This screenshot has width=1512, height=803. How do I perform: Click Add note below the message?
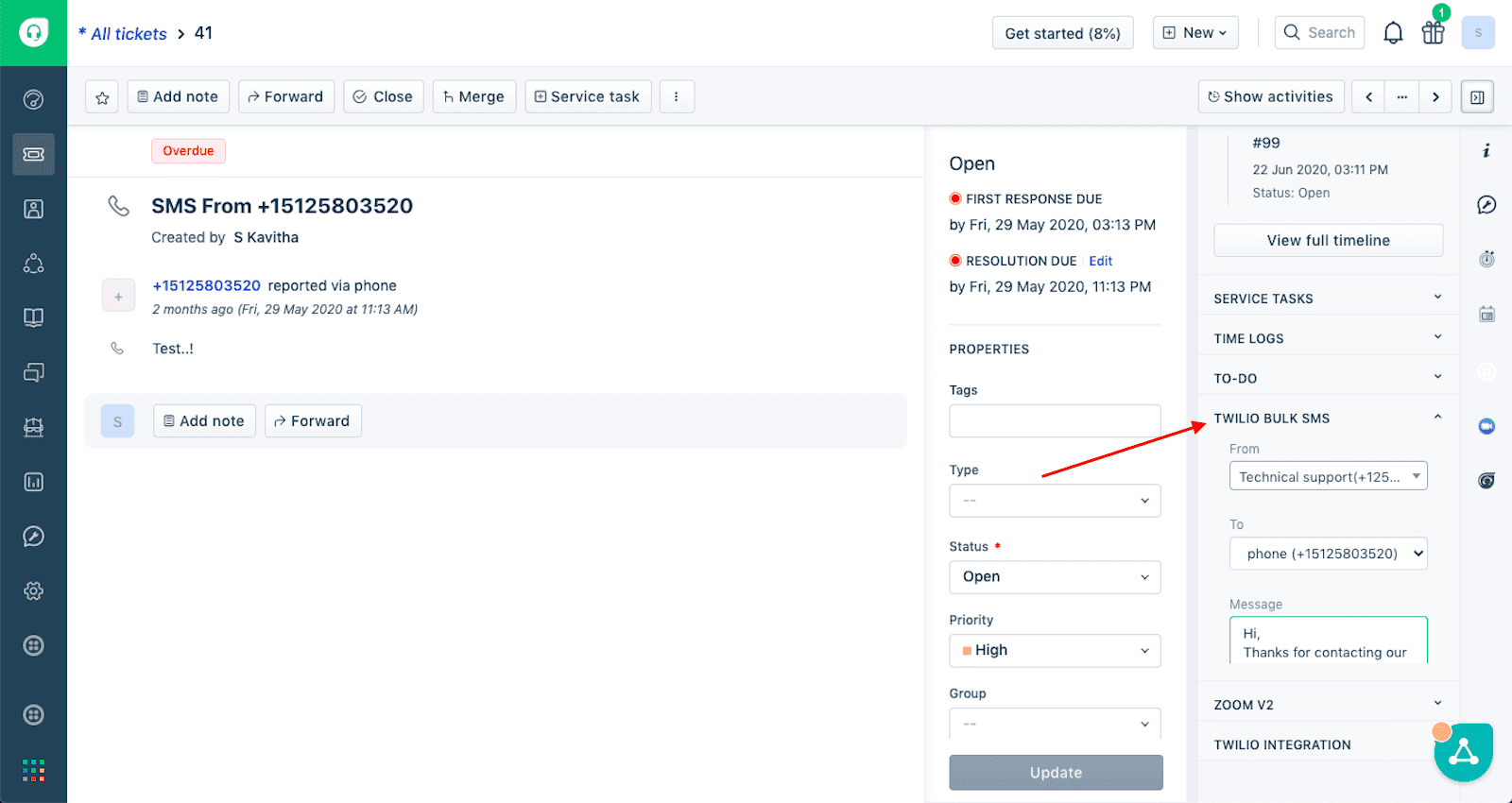[x=204, y=421]
